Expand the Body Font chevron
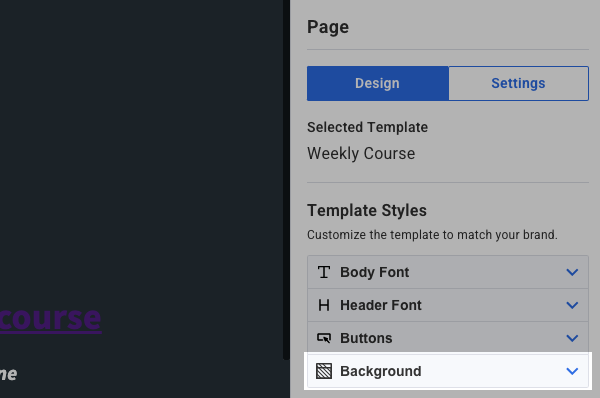600x398 pixels. (x=572, y=272)
